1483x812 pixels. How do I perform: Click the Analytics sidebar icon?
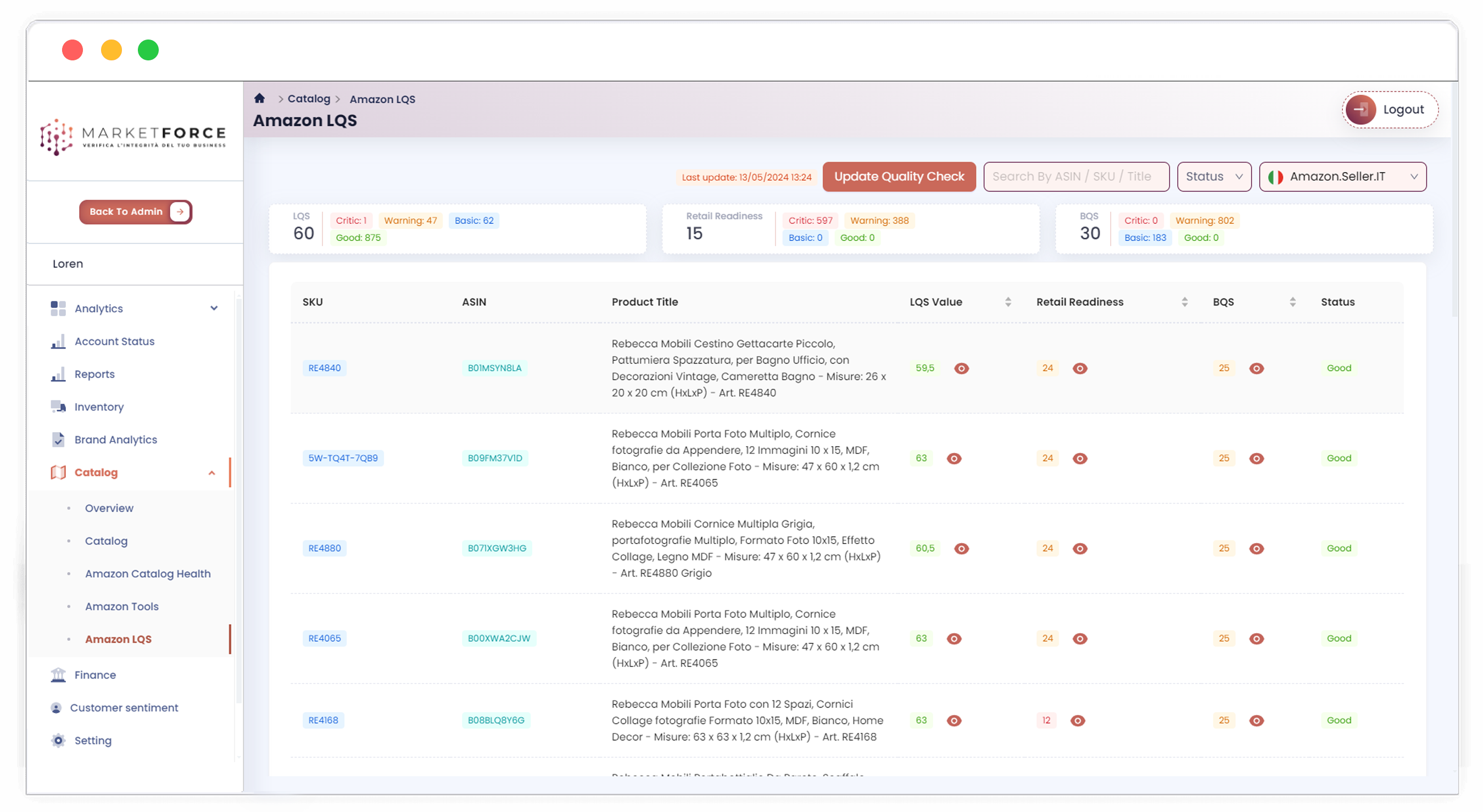click(x=58, y=309)
